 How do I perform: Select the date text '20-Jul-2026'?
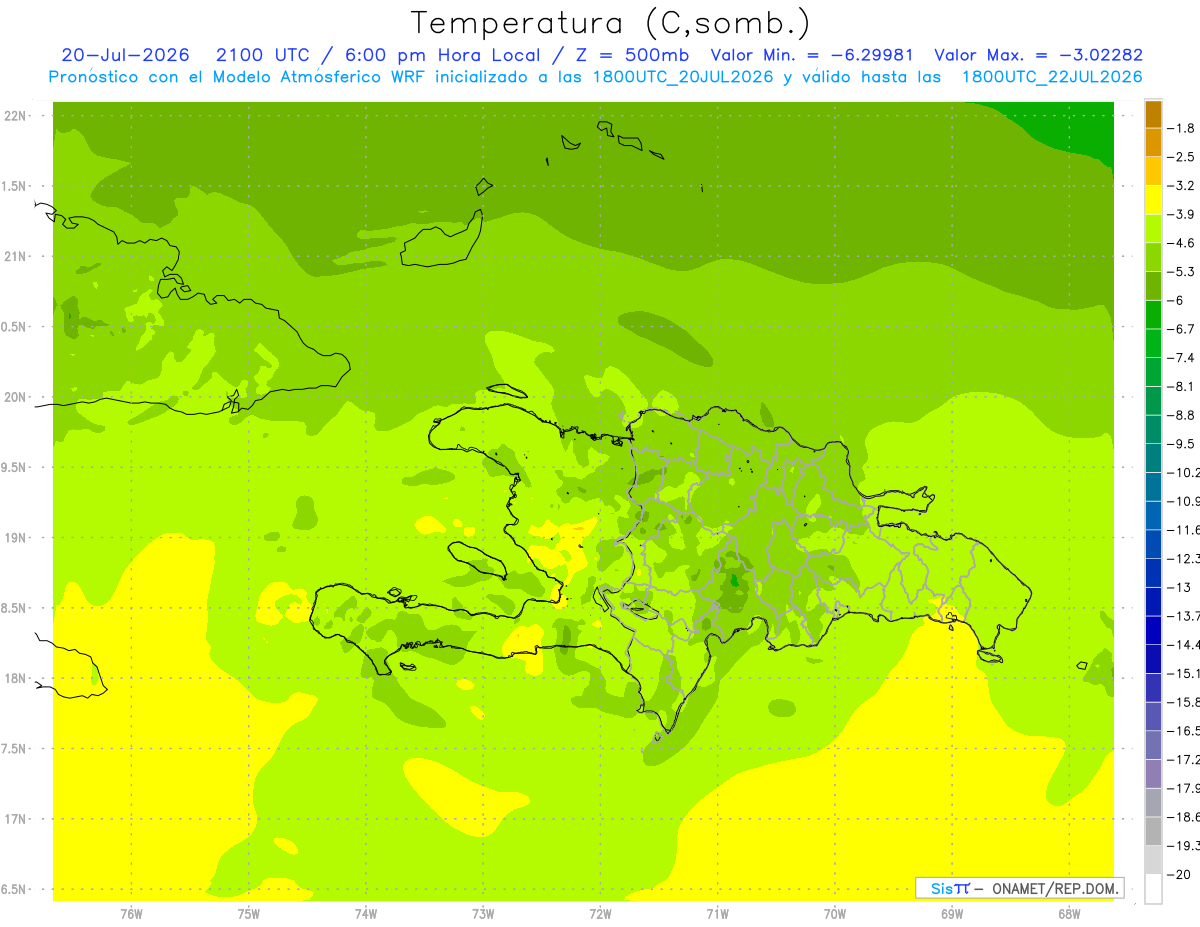[x=126, y=55]
